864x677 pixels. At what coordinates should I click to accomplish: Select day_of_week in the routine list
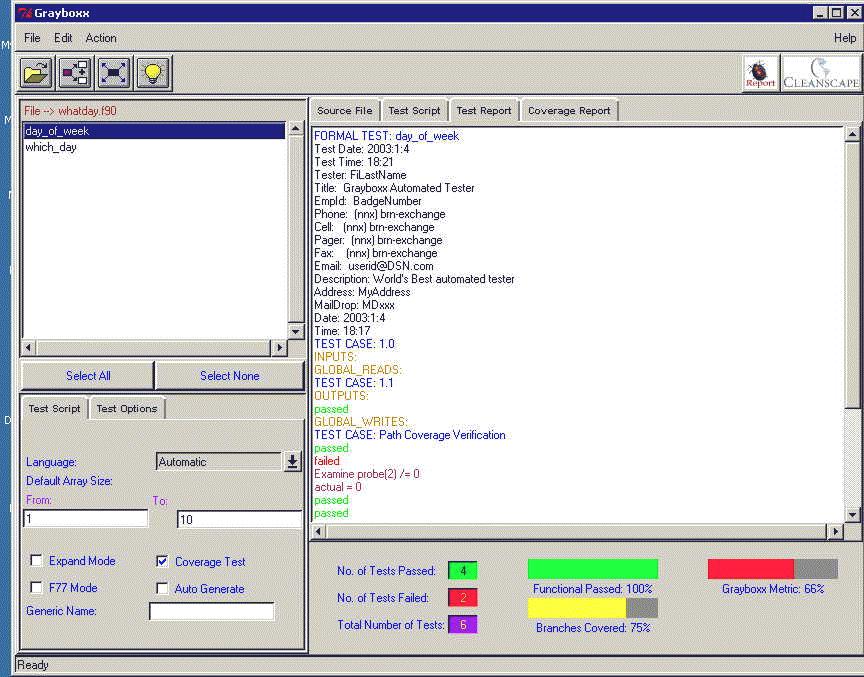click(x=154, y=131)
